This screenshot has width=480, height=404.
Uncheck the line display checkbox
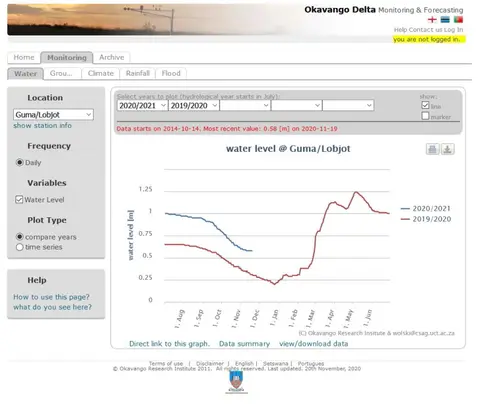pyautogui.click(x=425, y=105)
